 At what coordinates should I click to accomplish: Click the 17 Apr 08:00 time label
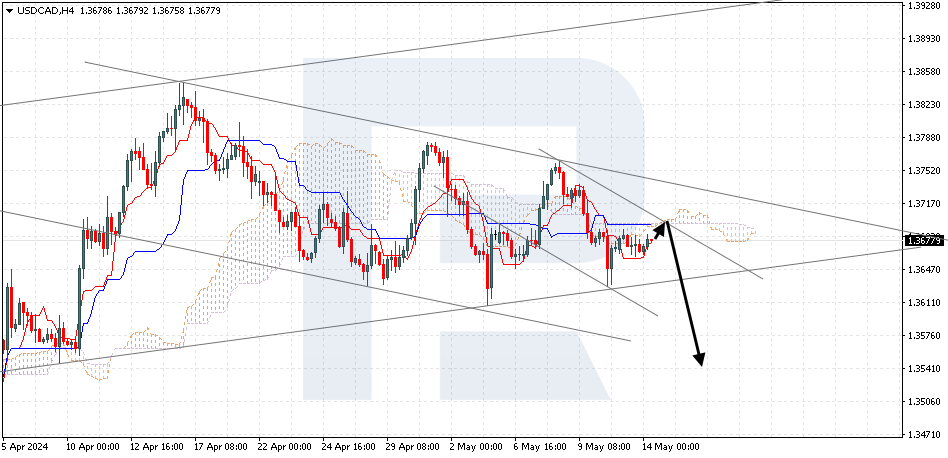(221, 448)
